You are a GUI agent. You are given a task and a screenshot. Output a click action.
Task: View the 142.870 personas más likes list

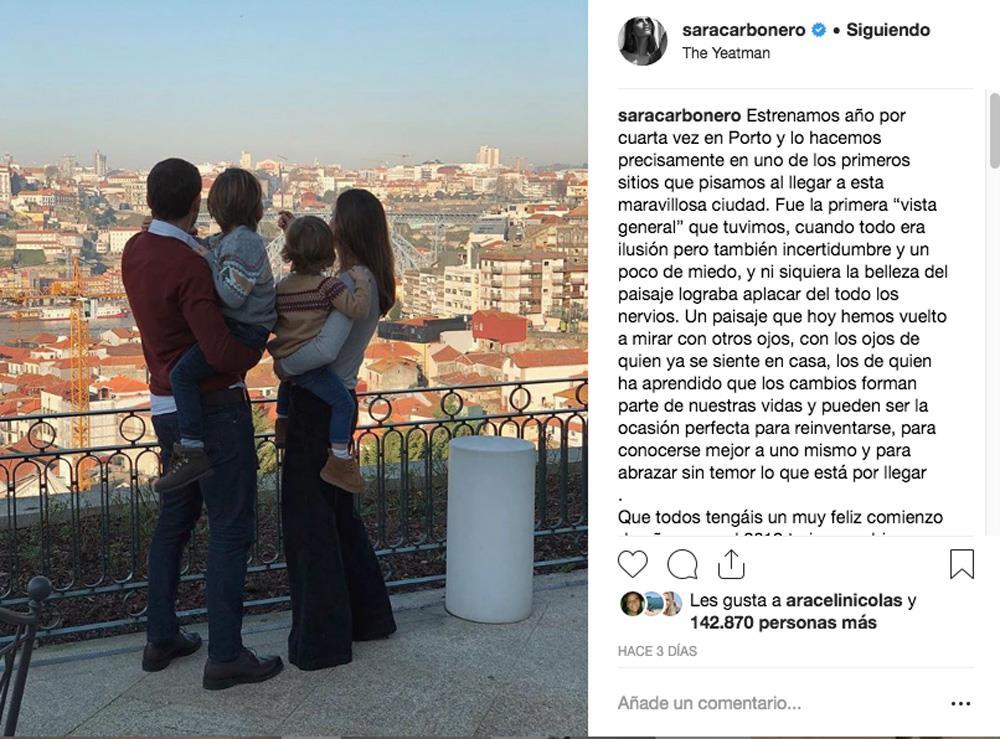coord(783,622)
